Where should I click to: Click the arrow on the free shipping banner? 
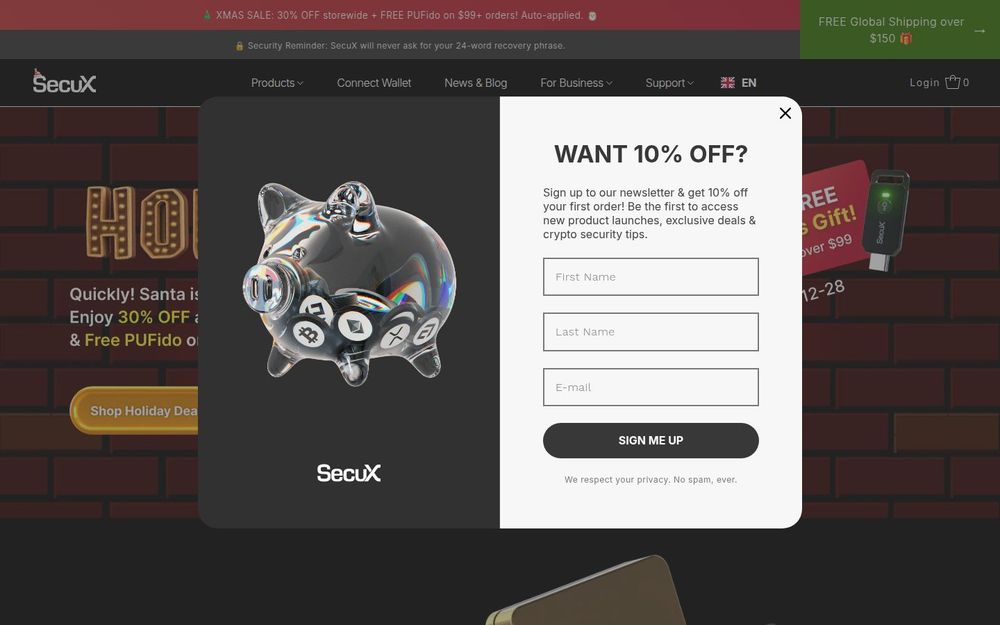tap(980, 31)
